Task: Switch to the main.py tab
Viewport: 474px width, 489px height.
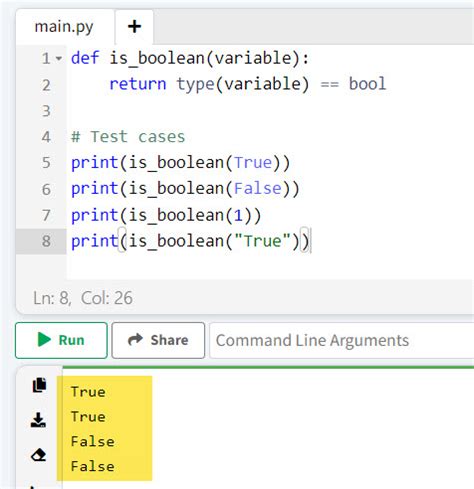Action: tap(64, 27)
